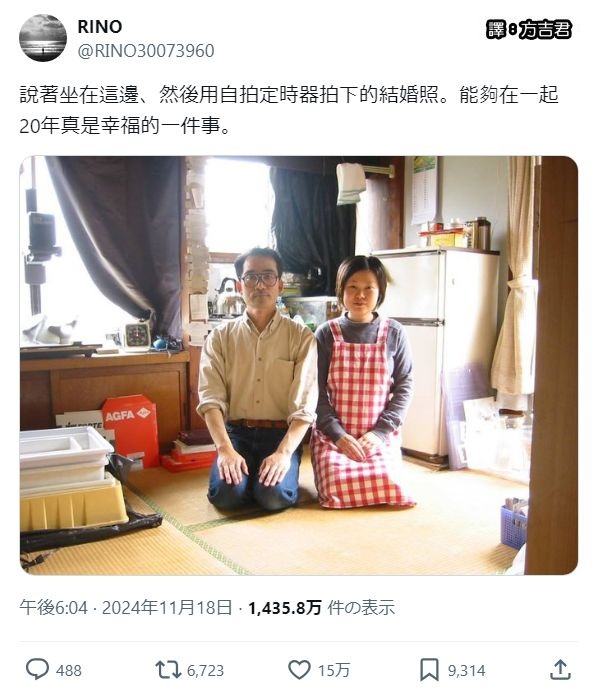Click the red AGFA box in photo
The image size is (598, 698).
point(130,430)
